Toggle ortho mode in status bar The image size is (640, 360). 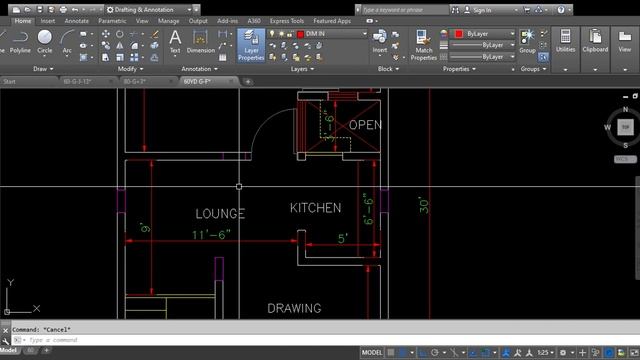(x=423, y=353)
